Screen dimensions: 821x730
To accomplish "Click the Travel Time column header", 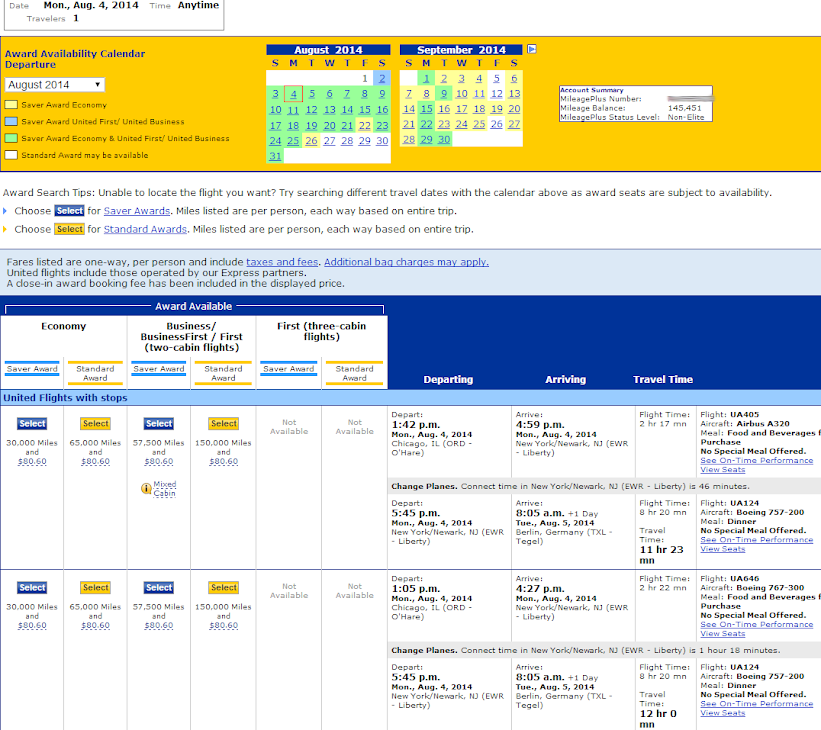I will 663,380.
